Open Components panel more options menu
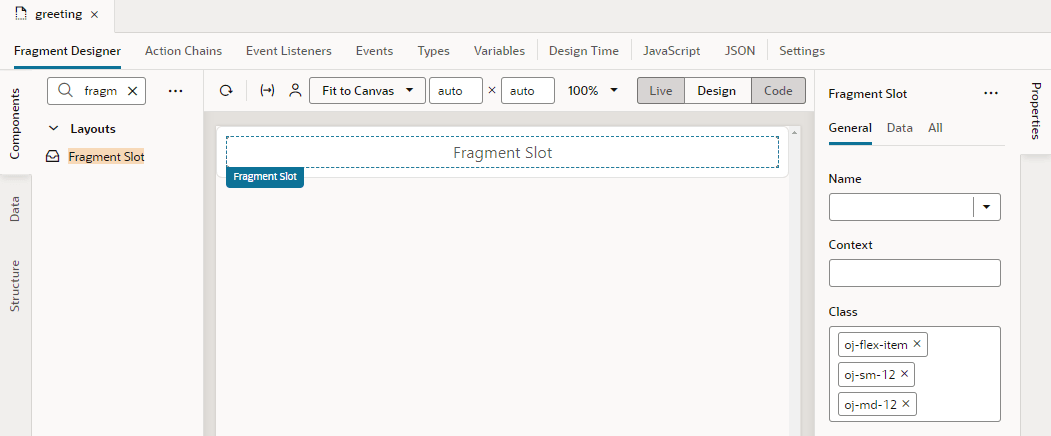 (x=175, y=91)
